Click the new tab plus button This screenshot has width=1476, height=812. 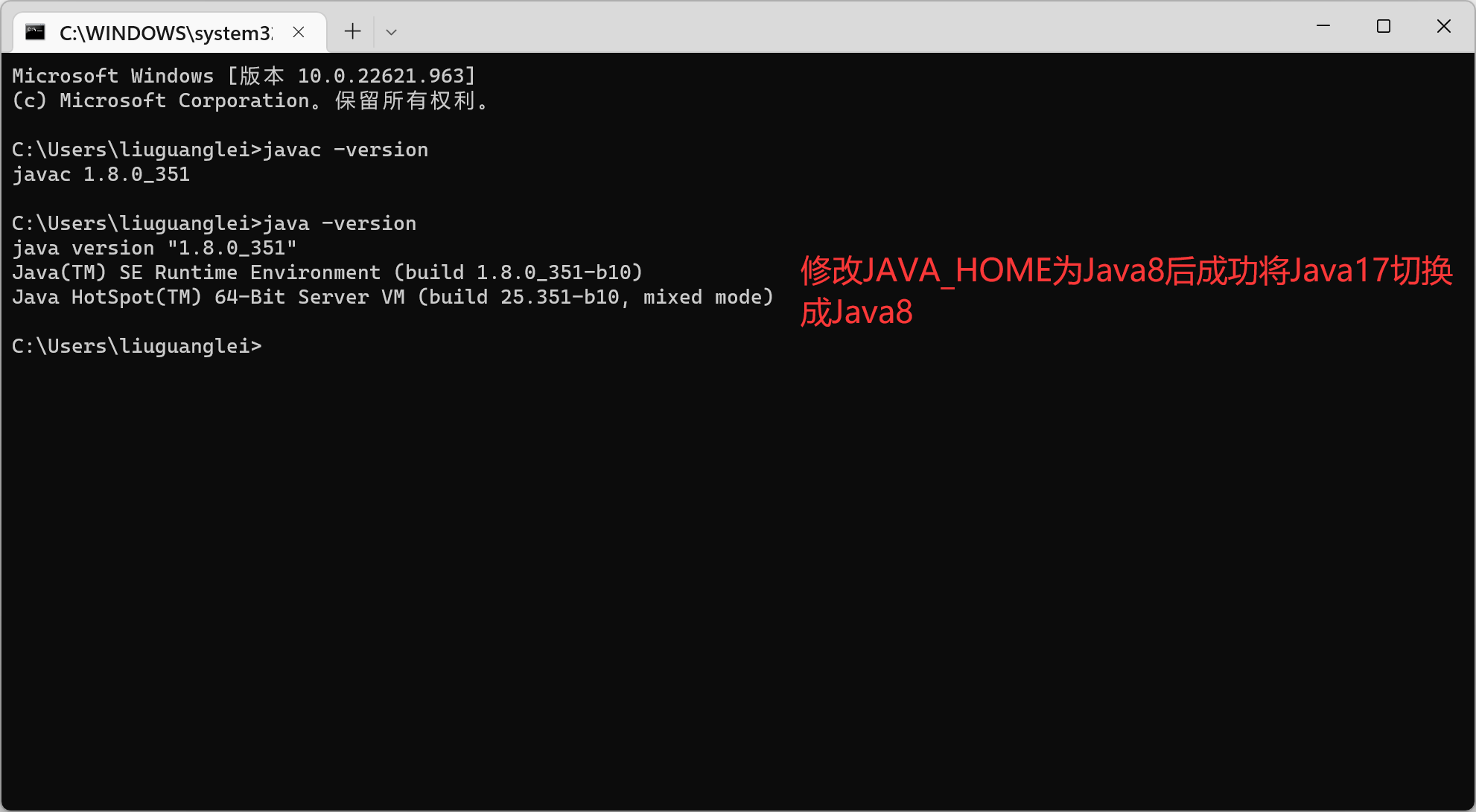(352, 32)
